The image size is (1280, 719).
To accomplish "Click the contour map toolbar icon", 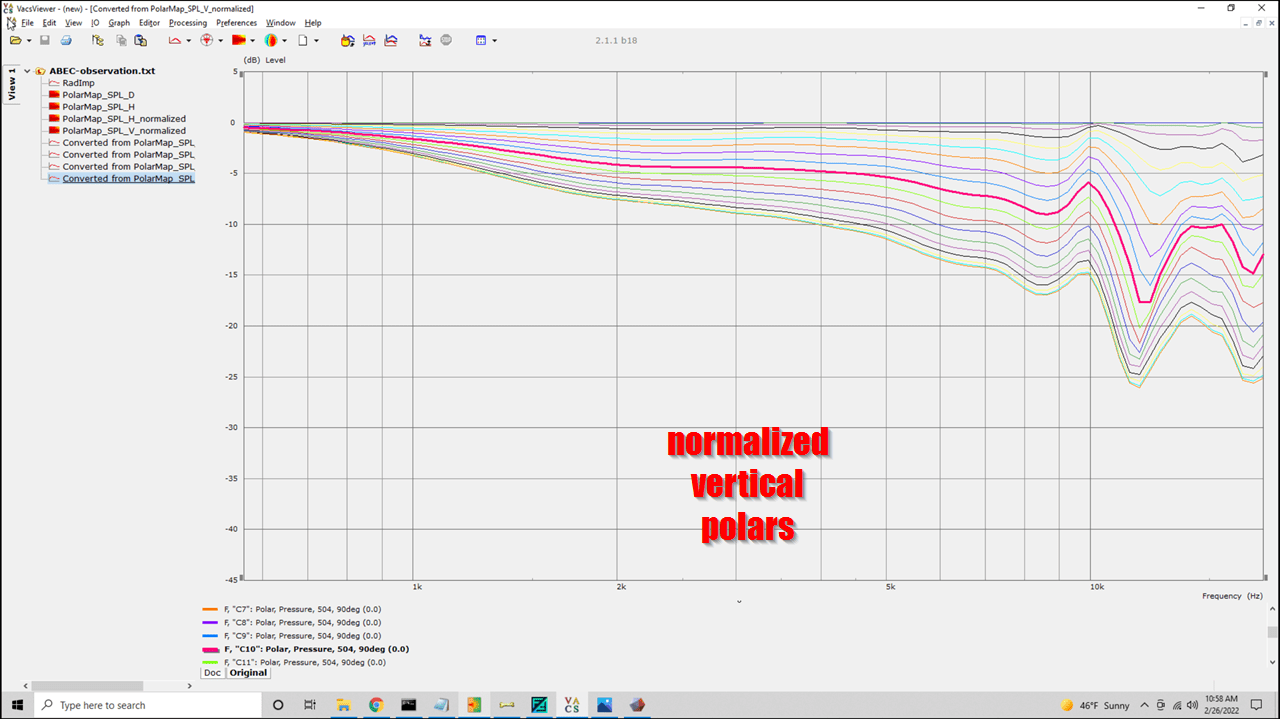I will (239, 40).
